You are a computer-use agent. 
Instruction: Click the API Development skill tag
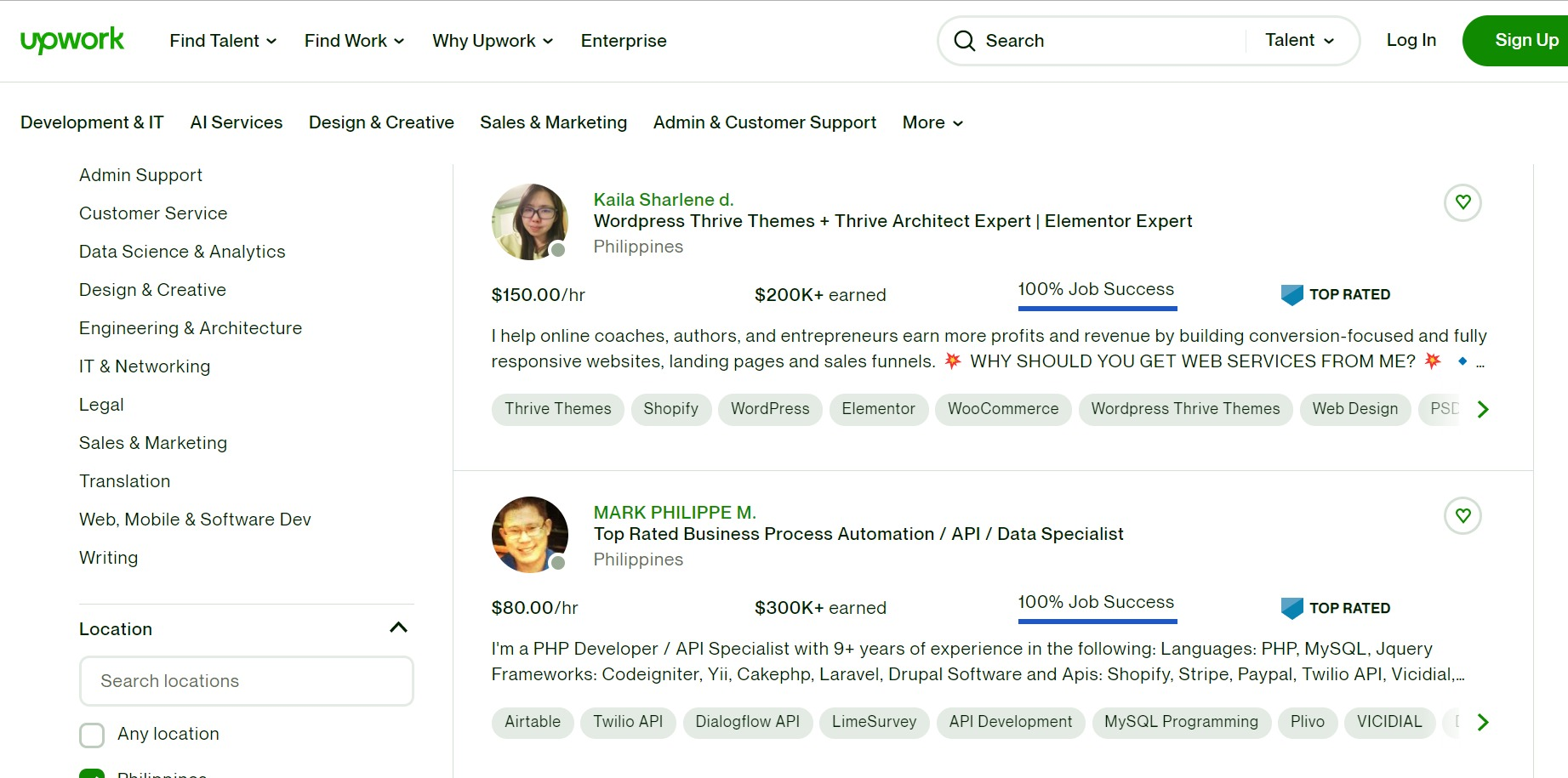1011,722
